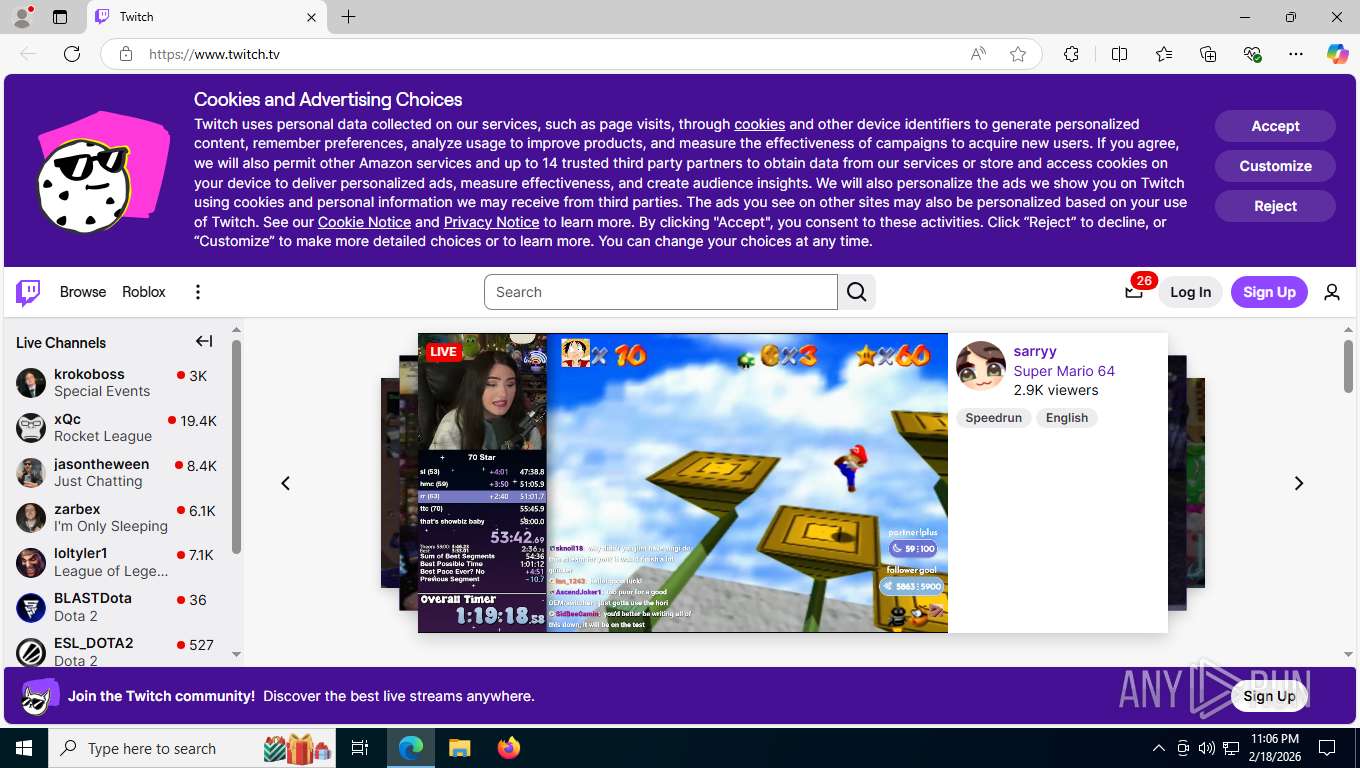Click sarryy streamer avatar

981,366
